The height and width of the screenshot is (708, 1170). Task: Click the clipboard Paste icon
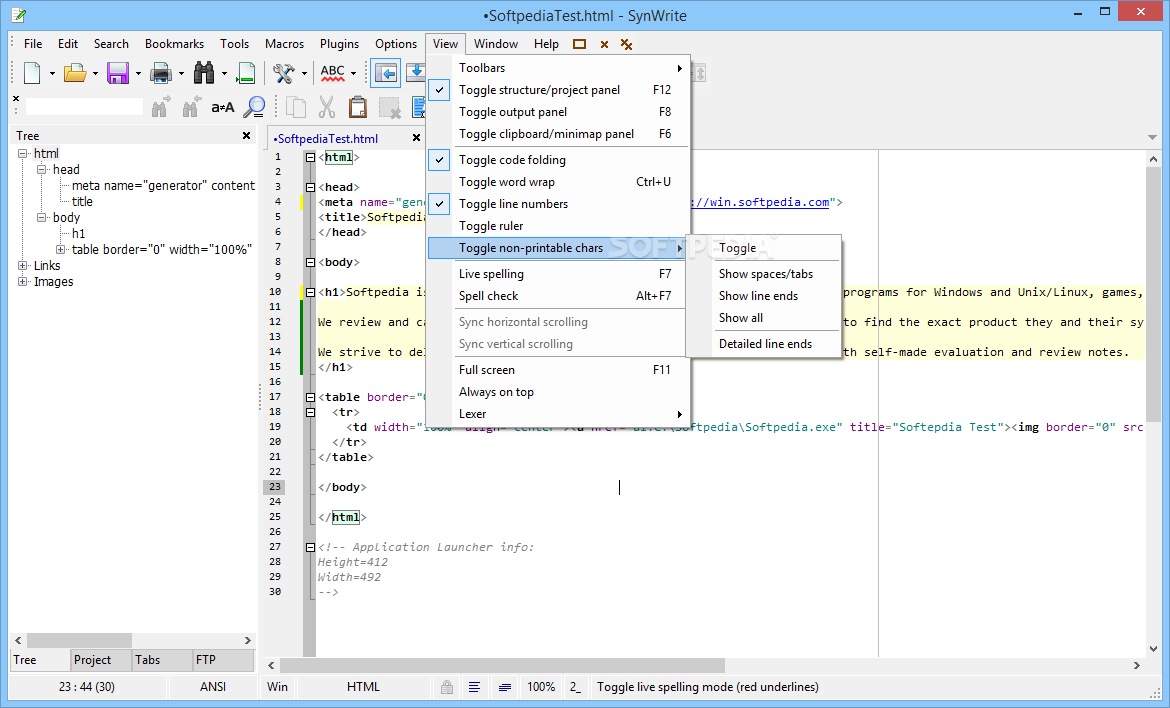(358, 107)
